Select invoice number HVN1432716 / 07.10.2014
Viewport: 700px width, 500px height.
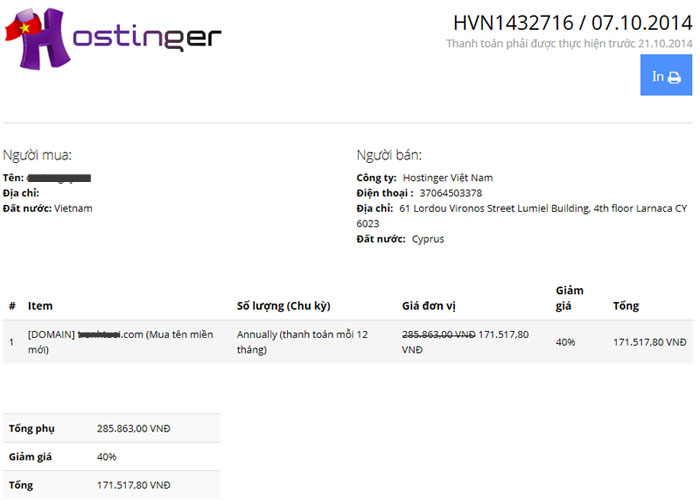coord(572,23)
